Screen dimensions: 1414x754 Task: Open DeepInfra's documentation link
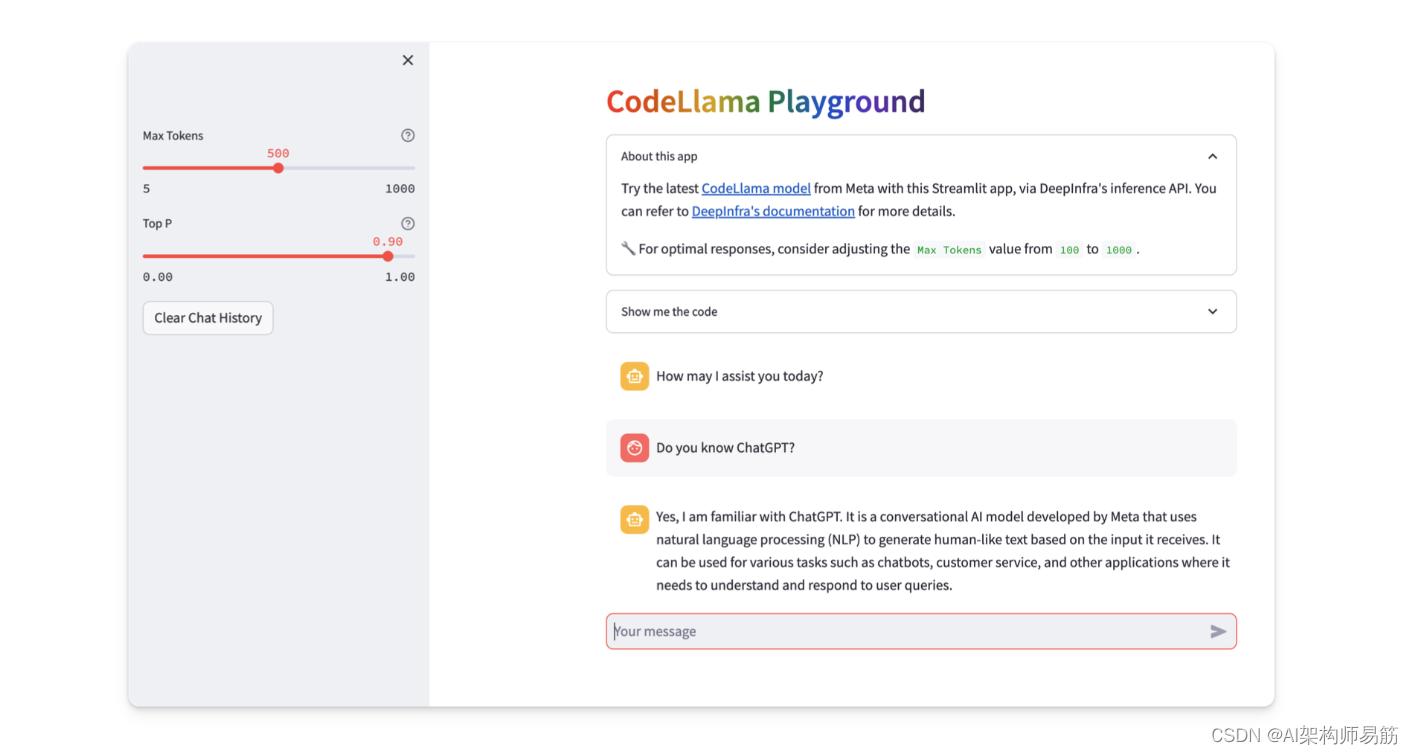[773, 211]
